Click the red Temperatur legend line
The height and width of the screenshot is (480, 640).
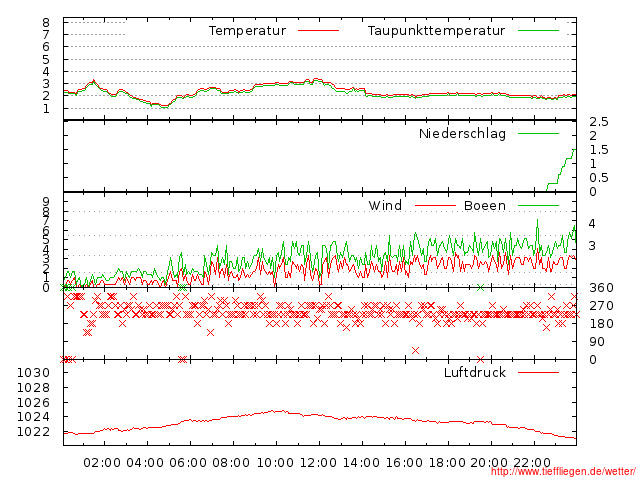click(x=318, y=31)
